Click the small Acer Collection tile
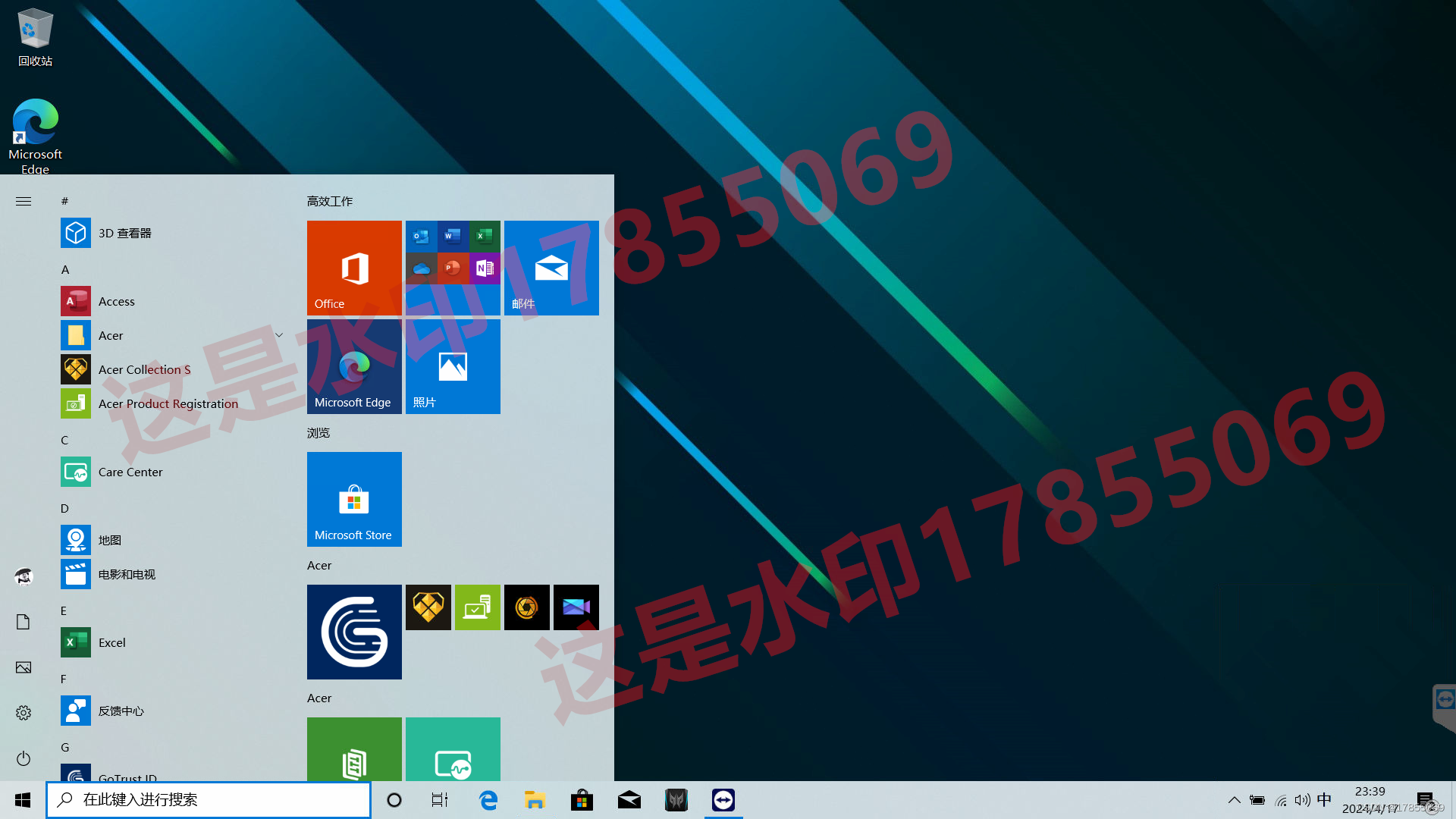 tap(428, 607)
